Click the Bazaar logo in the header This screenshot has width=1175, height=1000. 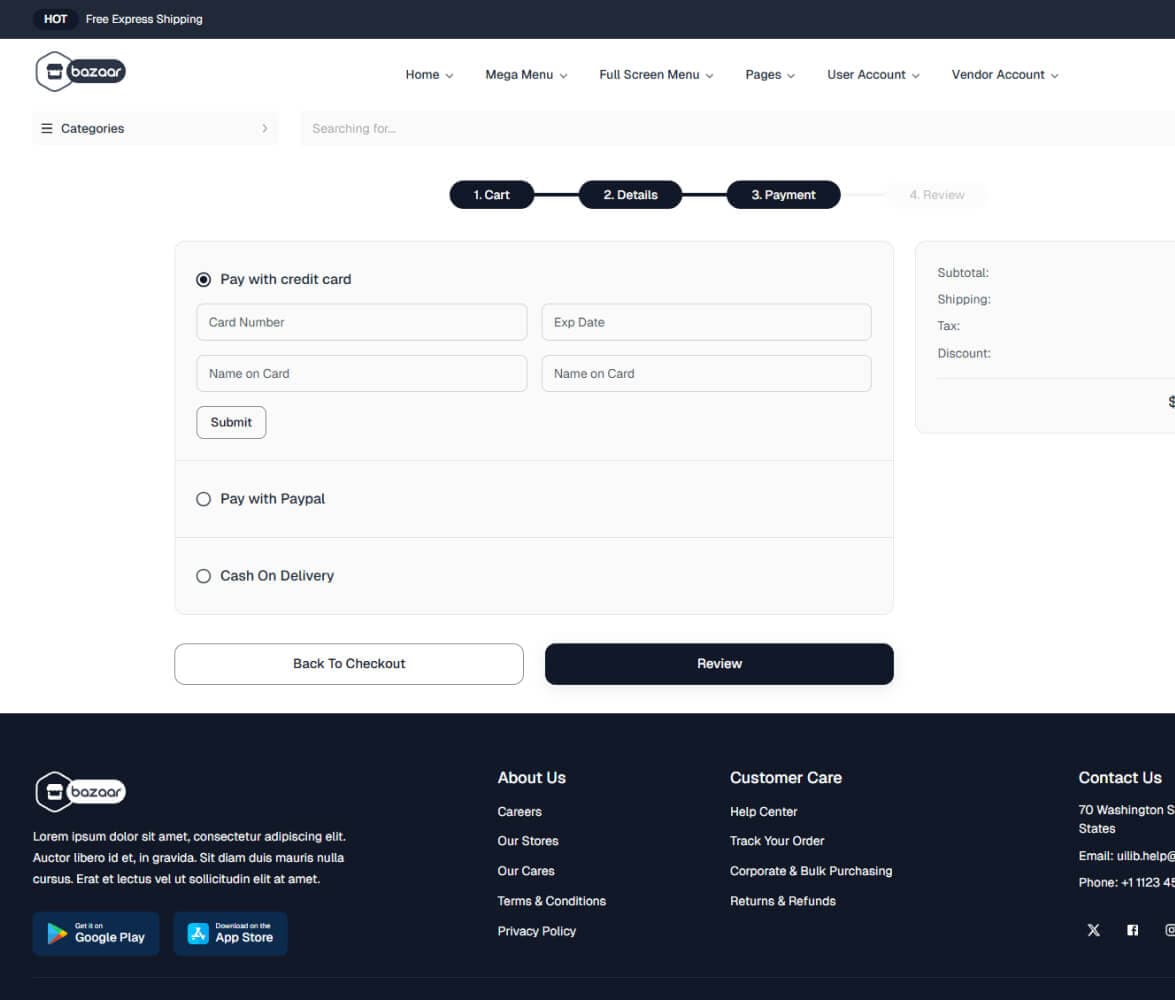click(x=80, y=72)
